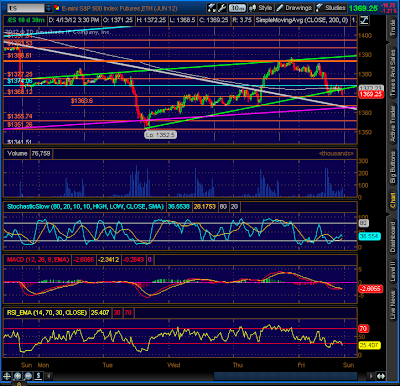Image resolution: width=400 pixels, height=386 pixels.
Task: Click in the ES symbol input field
Action: 25,8
